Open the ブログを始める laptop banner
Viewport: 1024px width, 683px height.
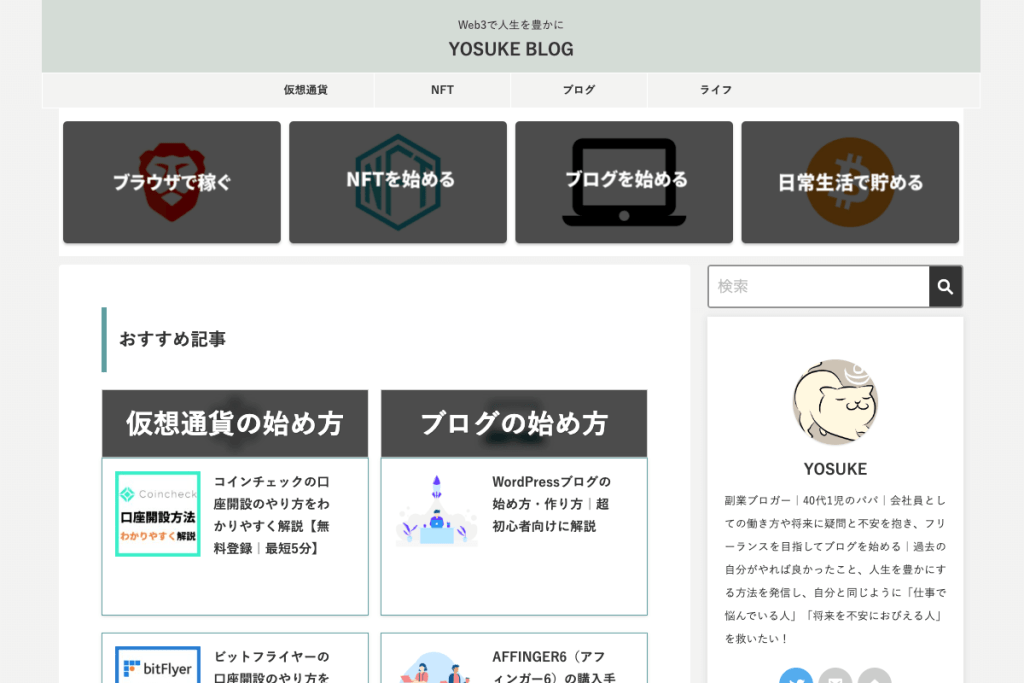point(624,182)
